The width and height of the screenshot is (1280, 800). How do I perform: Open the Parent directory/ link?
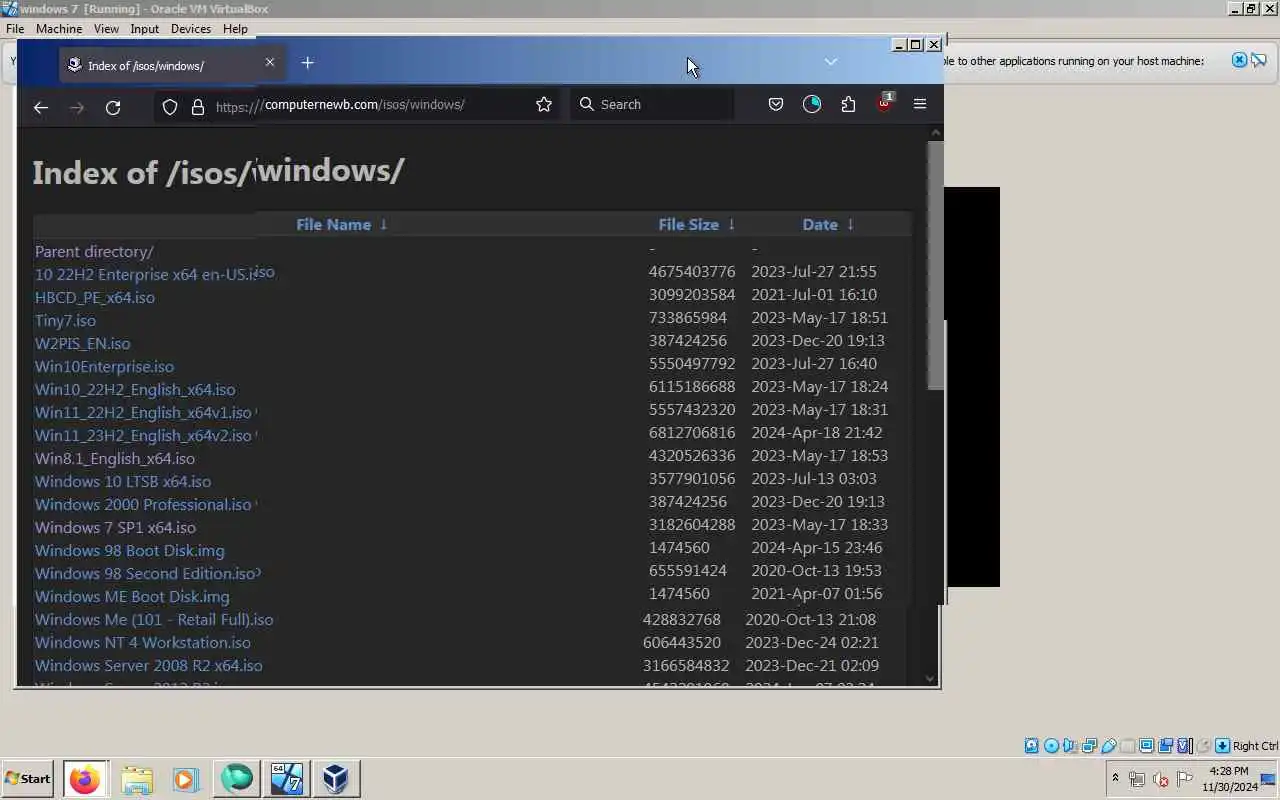click(x=94, y=252)
